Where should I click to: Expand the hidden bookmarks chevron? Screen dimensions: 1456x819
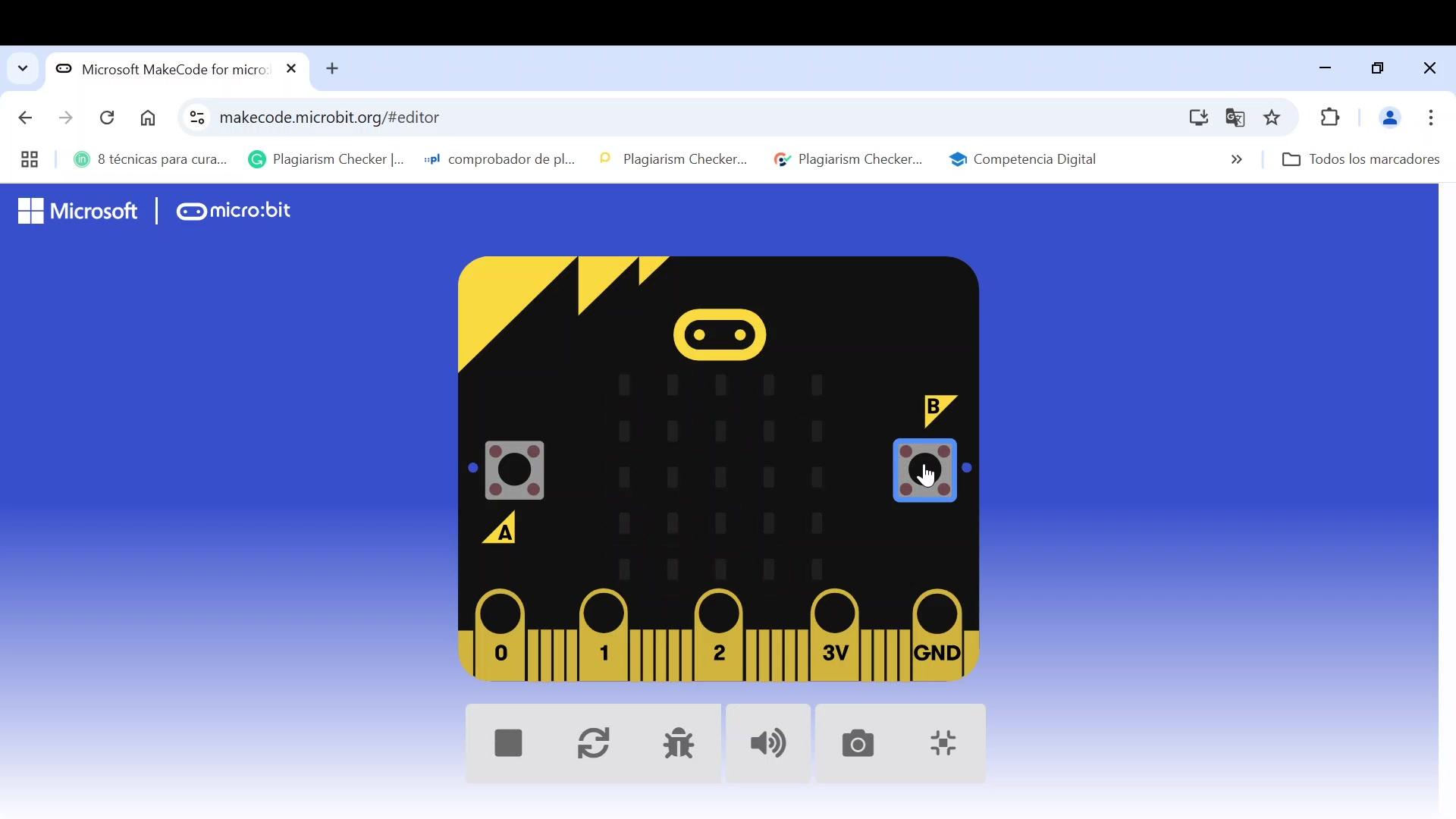click(1236, 159)
